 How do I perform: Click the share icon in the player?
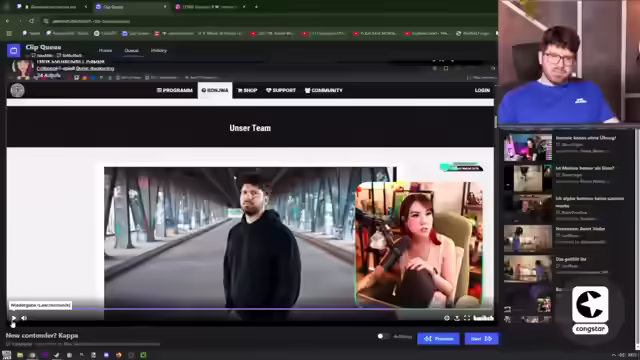click(457, 318)
